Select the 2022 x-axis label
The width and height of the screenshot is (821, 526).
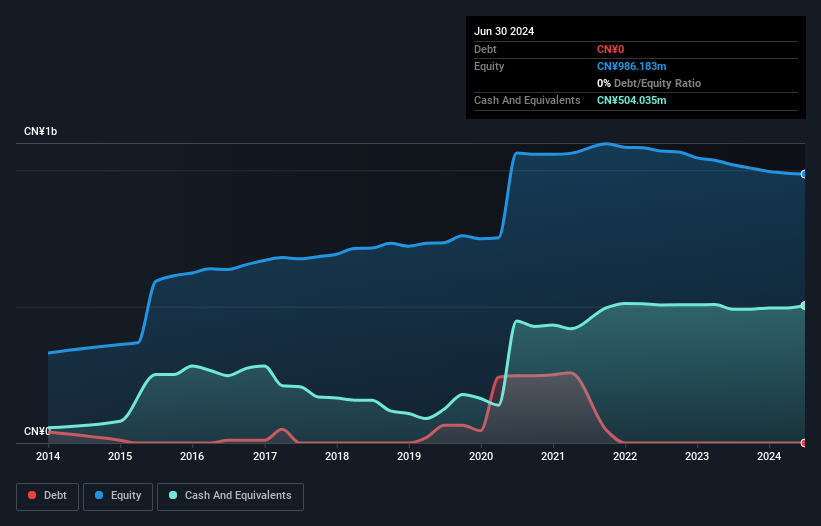coord(625,456)
